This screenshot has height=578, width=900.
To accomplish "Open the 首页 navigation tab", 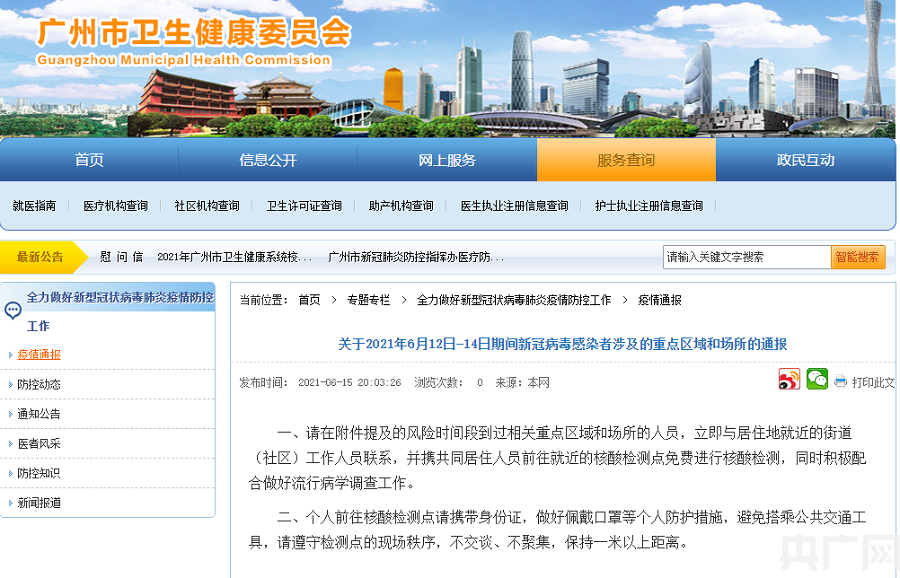I will [89, 160].
